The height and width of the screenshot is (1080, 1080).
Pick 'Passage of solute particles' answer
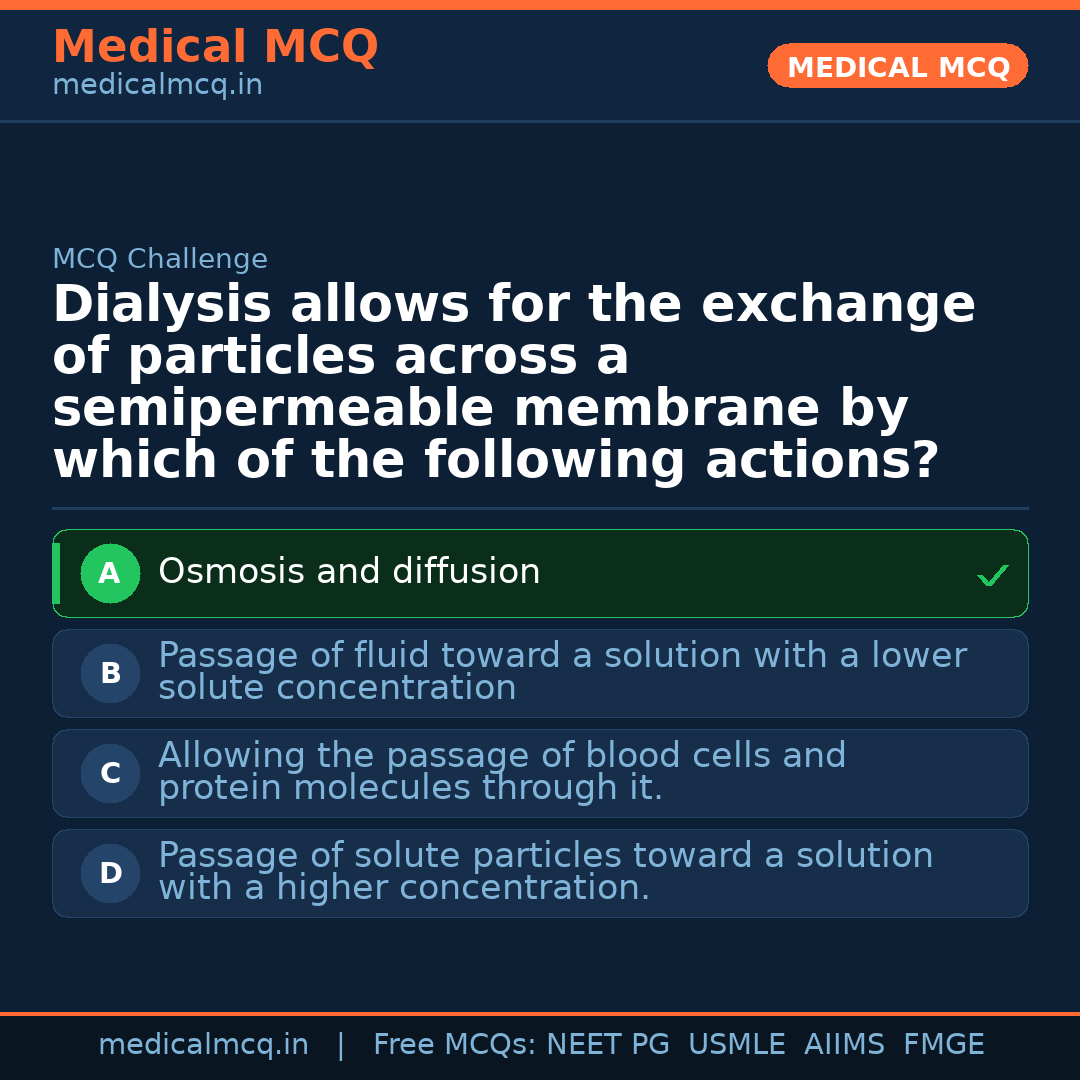tap(545, 871)
